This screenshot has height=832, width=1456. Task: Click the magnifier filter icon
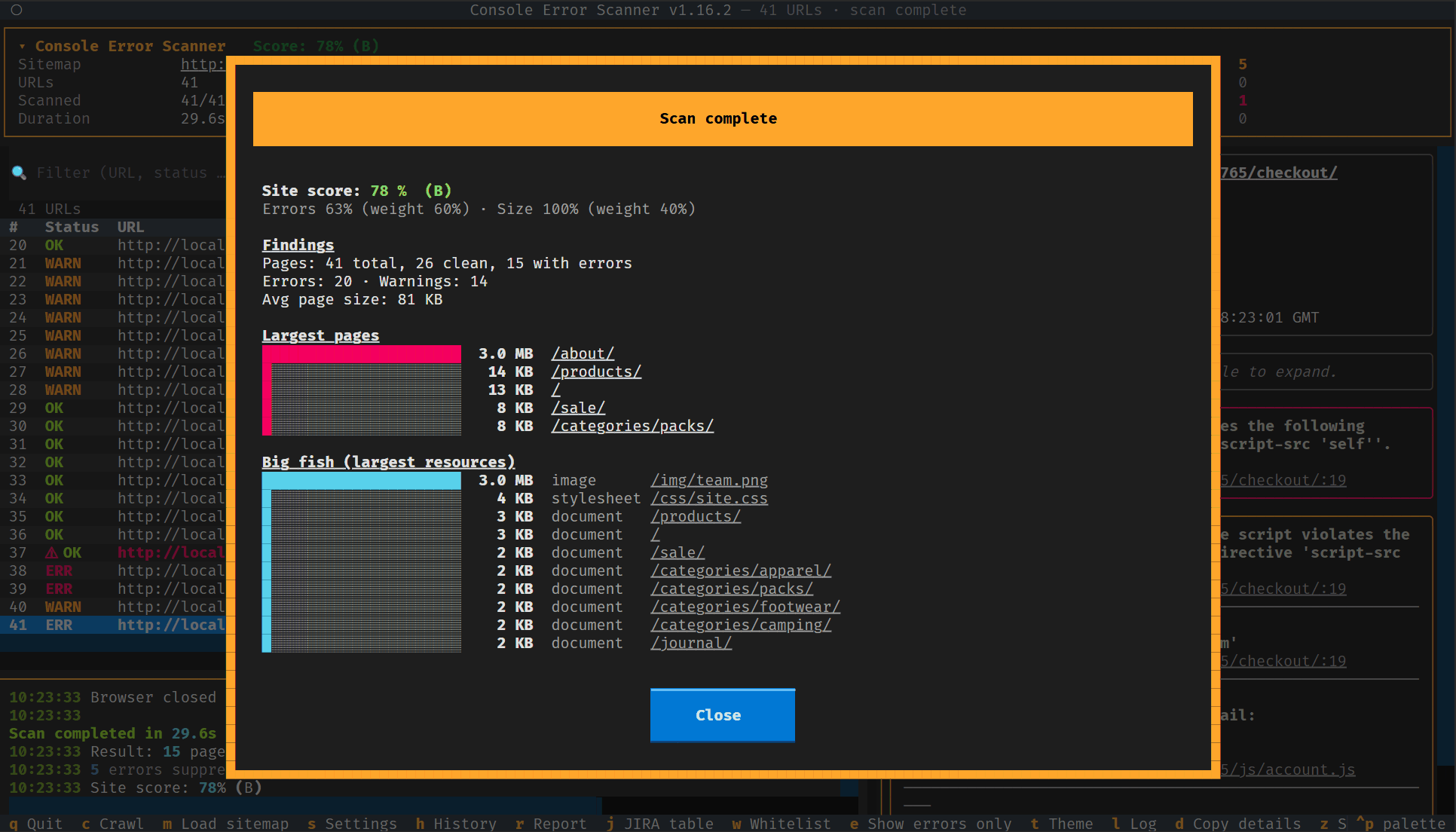coord(19,173)
